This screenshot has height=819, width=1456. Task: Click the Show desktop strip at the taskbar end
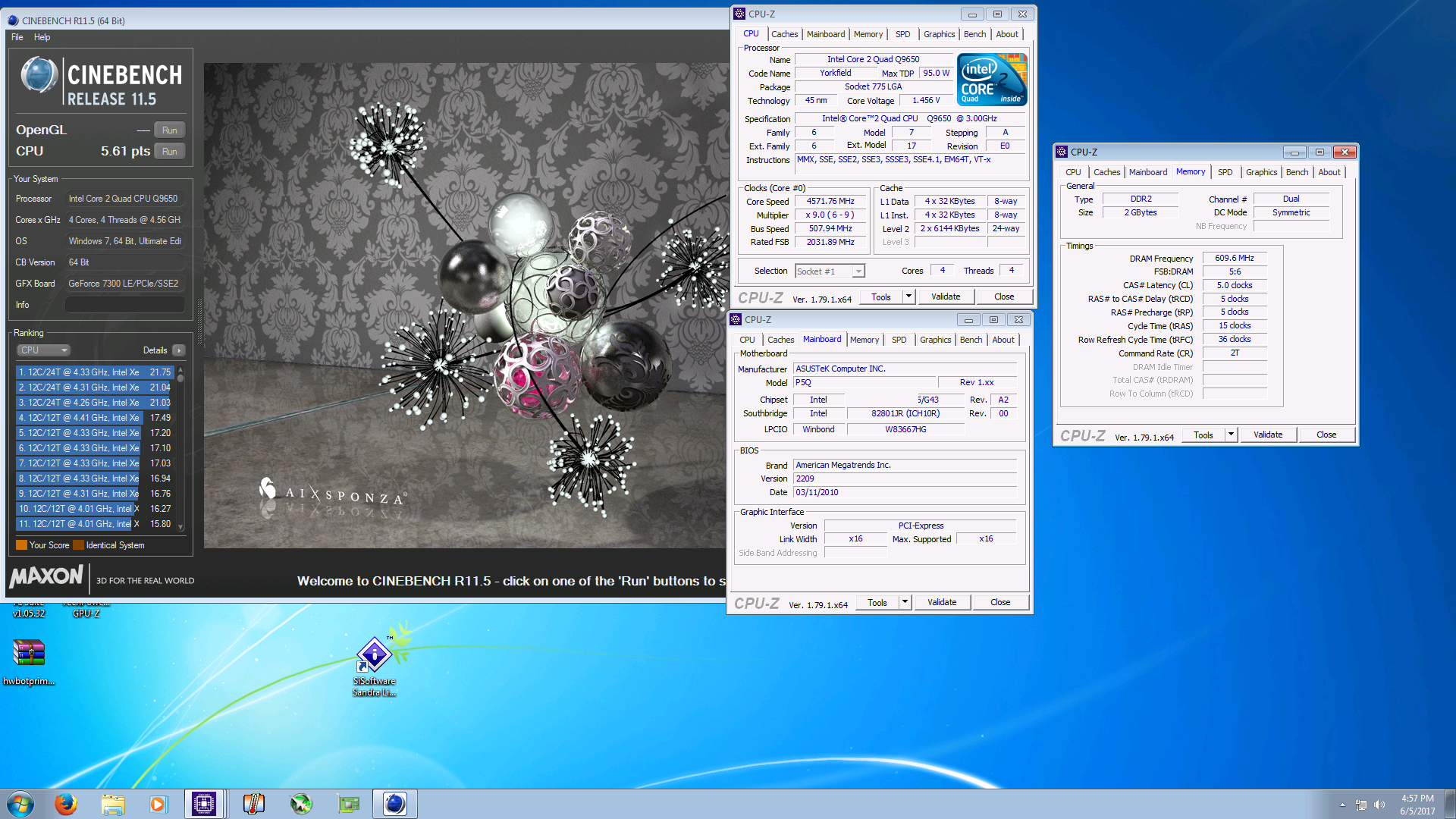1450,804
